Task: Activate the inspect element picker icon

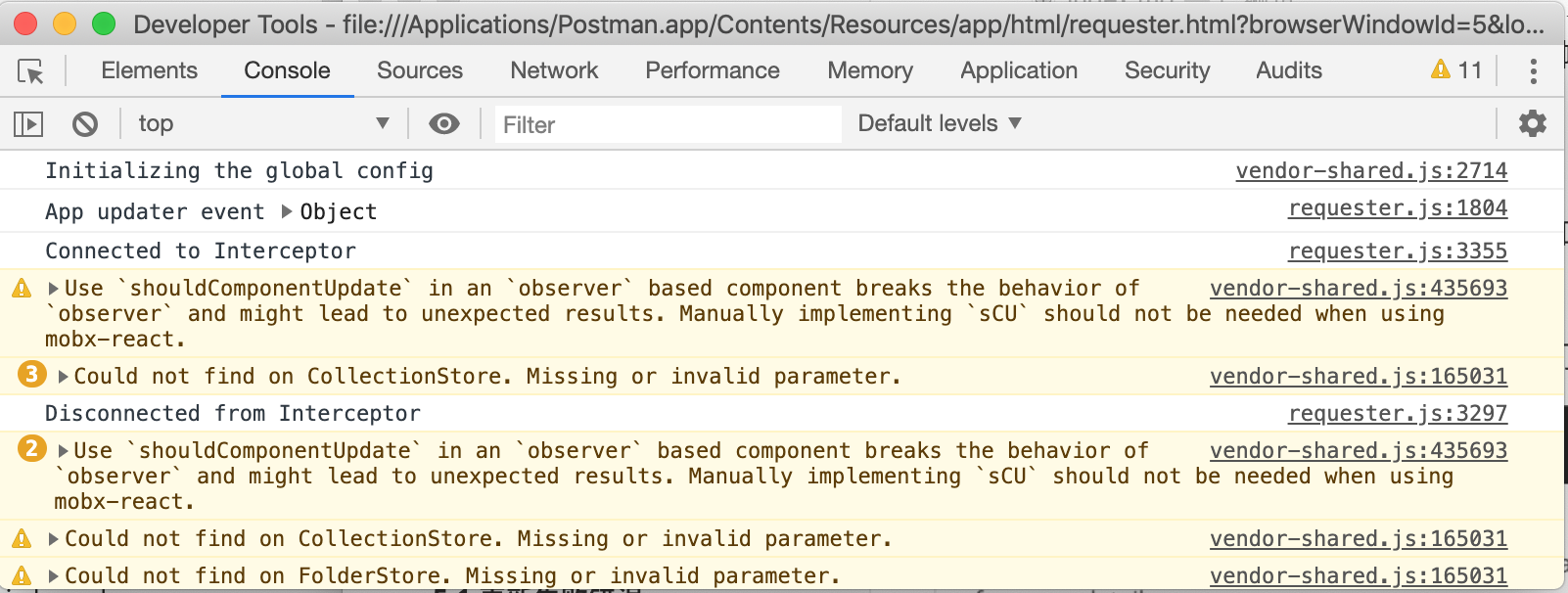Action: click(30, 70)
